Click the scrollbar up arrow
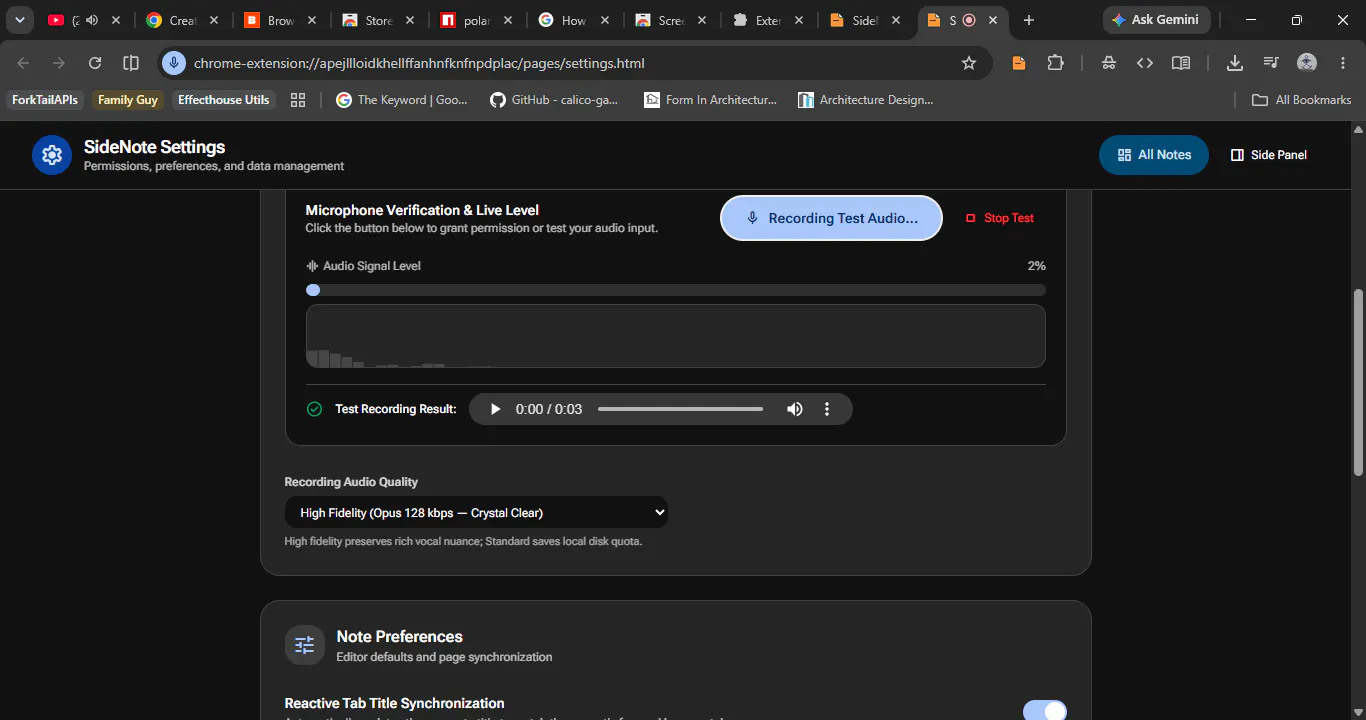 click(x=1358, y=130)
